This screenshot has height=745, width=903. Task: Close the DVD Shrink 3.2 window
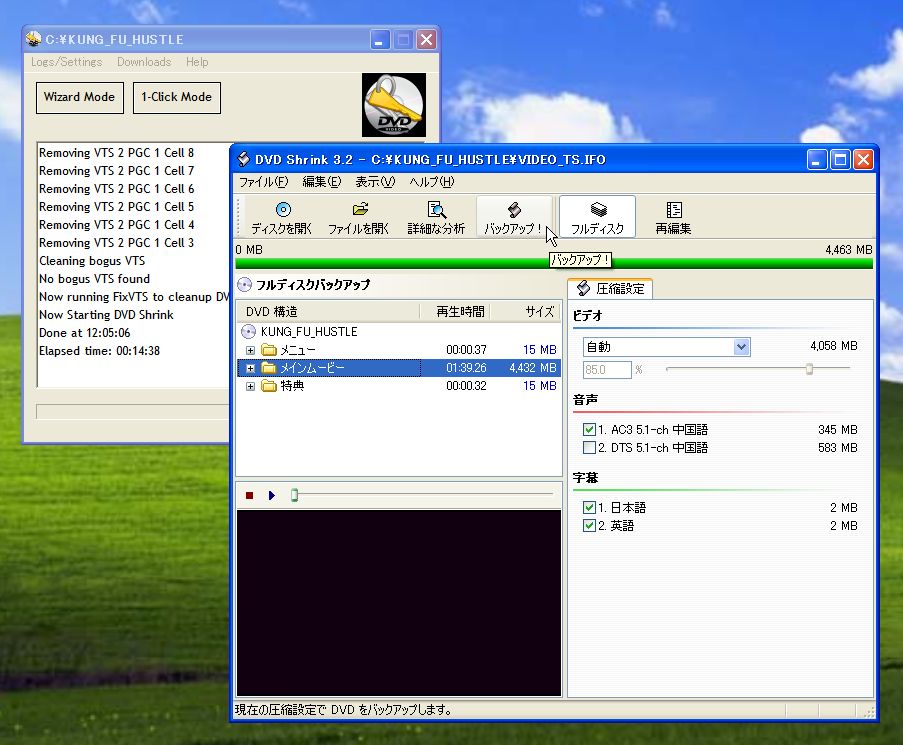click(863, 160)
